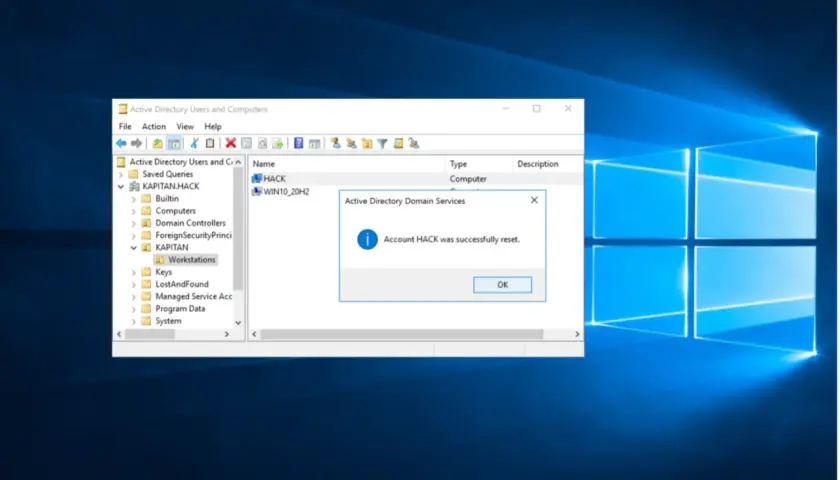The image size is (840, 480).
Task: Expand the Managed Service Acc node
Action: [x=133, y=297]
